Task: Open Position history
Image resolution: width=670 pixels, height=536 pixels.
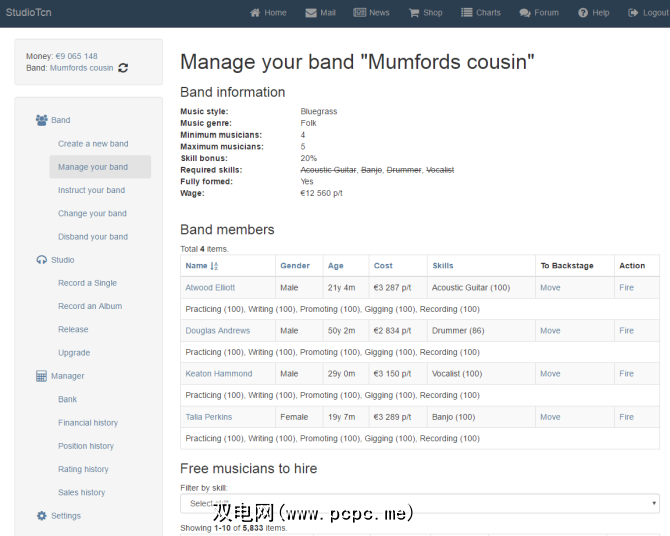Action: point(86,446)
